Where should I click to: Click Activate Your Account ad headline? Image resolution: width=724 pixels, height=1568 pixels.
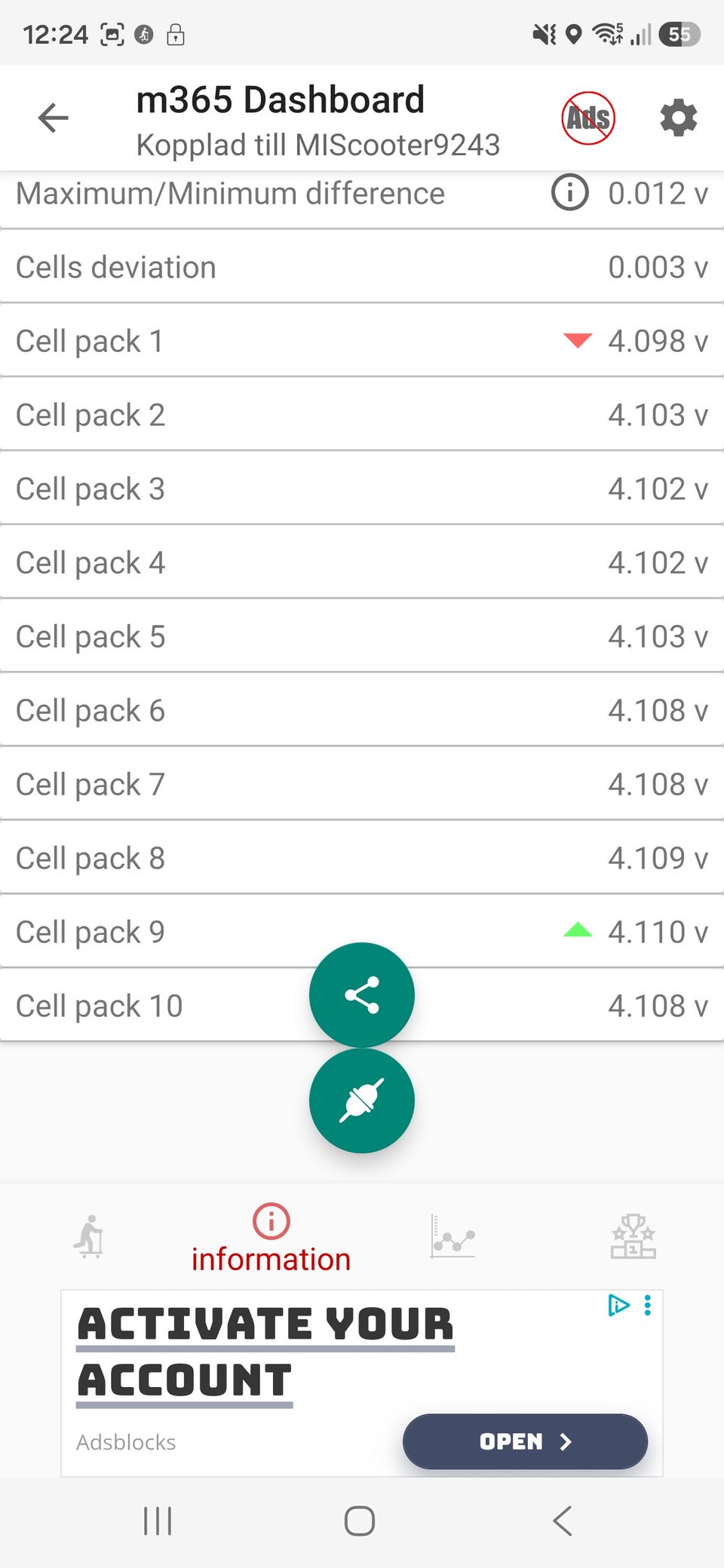point(265,1353)
